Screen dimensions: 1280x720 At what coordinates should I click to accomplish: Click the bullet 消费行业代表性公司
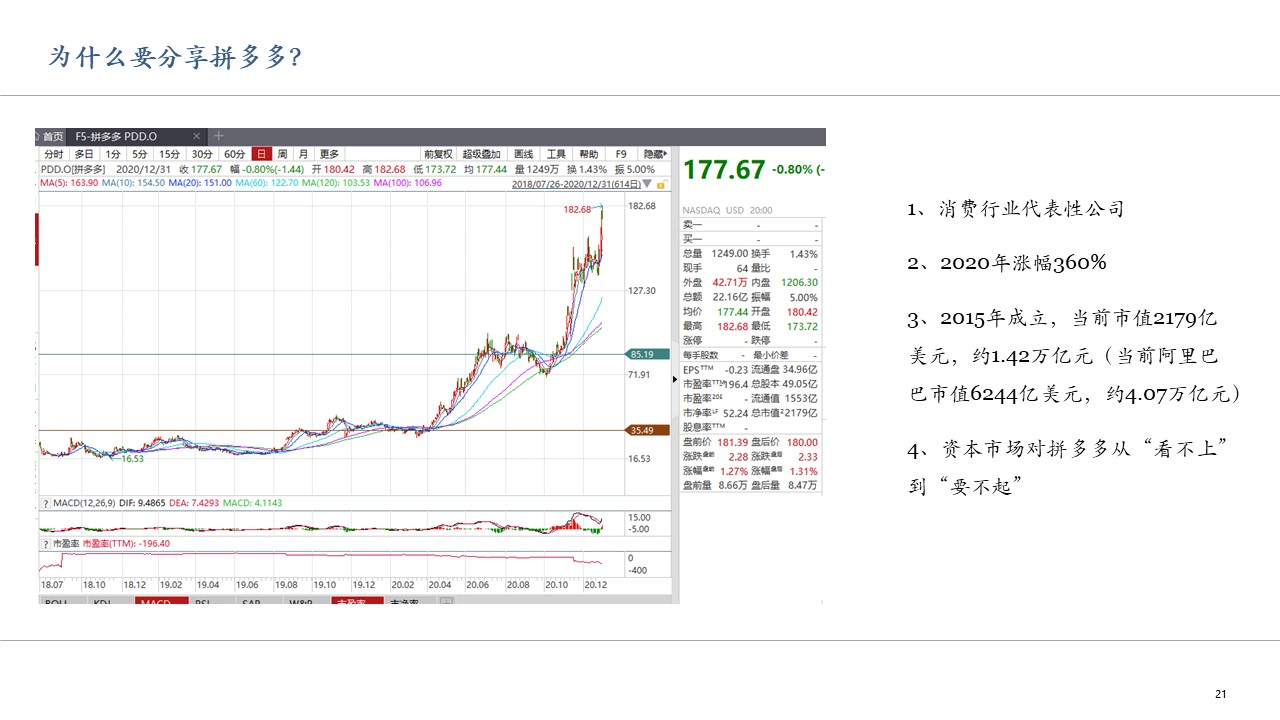[1016, 209]
